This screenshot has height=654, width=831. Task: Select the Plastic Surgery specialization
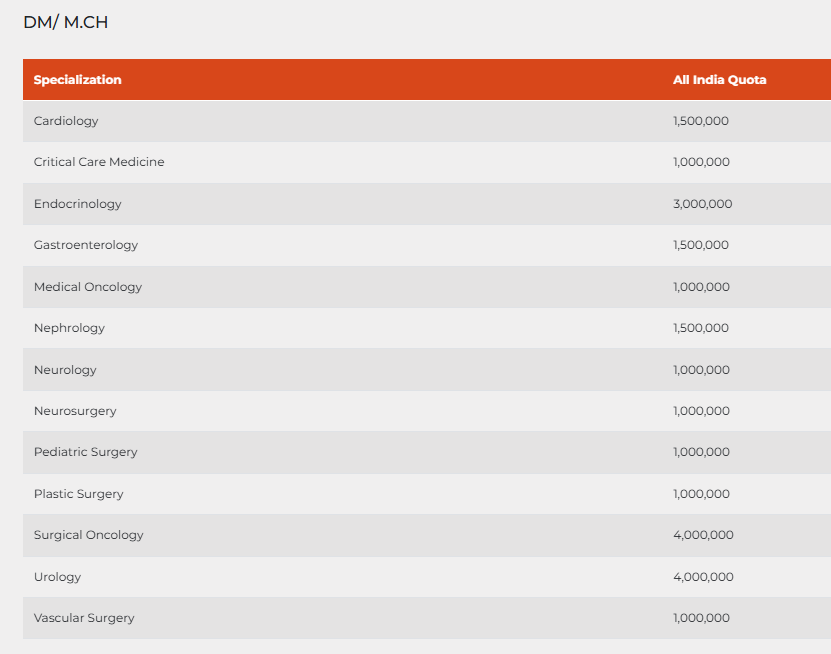[79, 494]
